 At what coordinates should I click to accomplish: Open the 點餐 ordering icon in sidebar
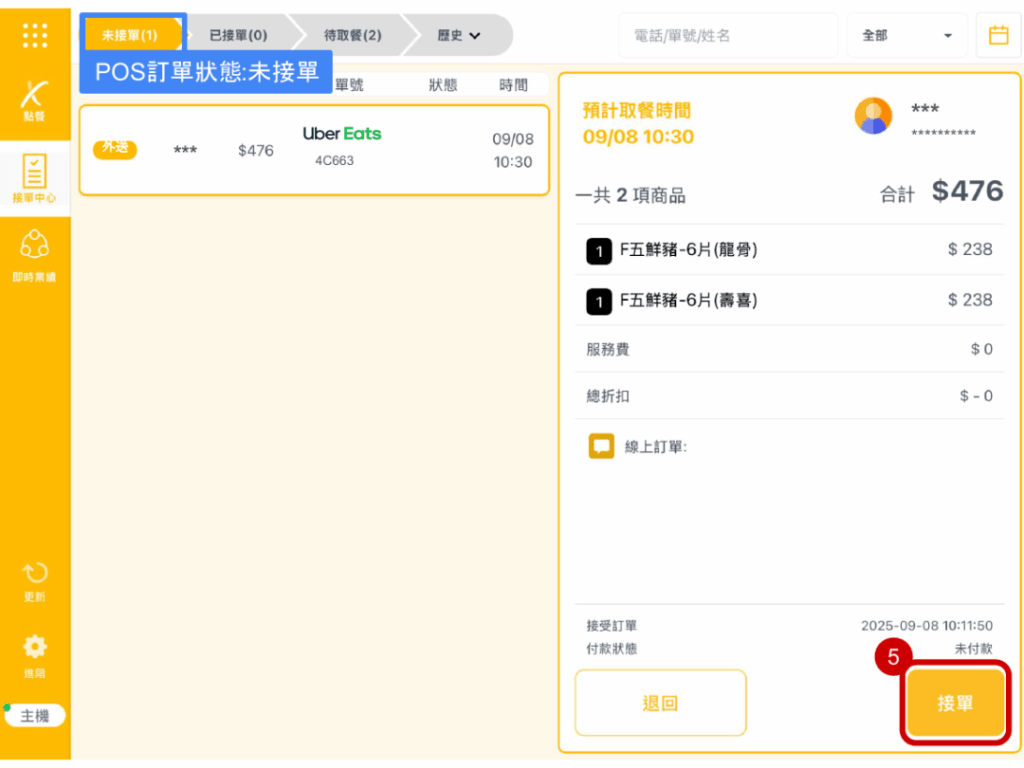coord(35,98)
